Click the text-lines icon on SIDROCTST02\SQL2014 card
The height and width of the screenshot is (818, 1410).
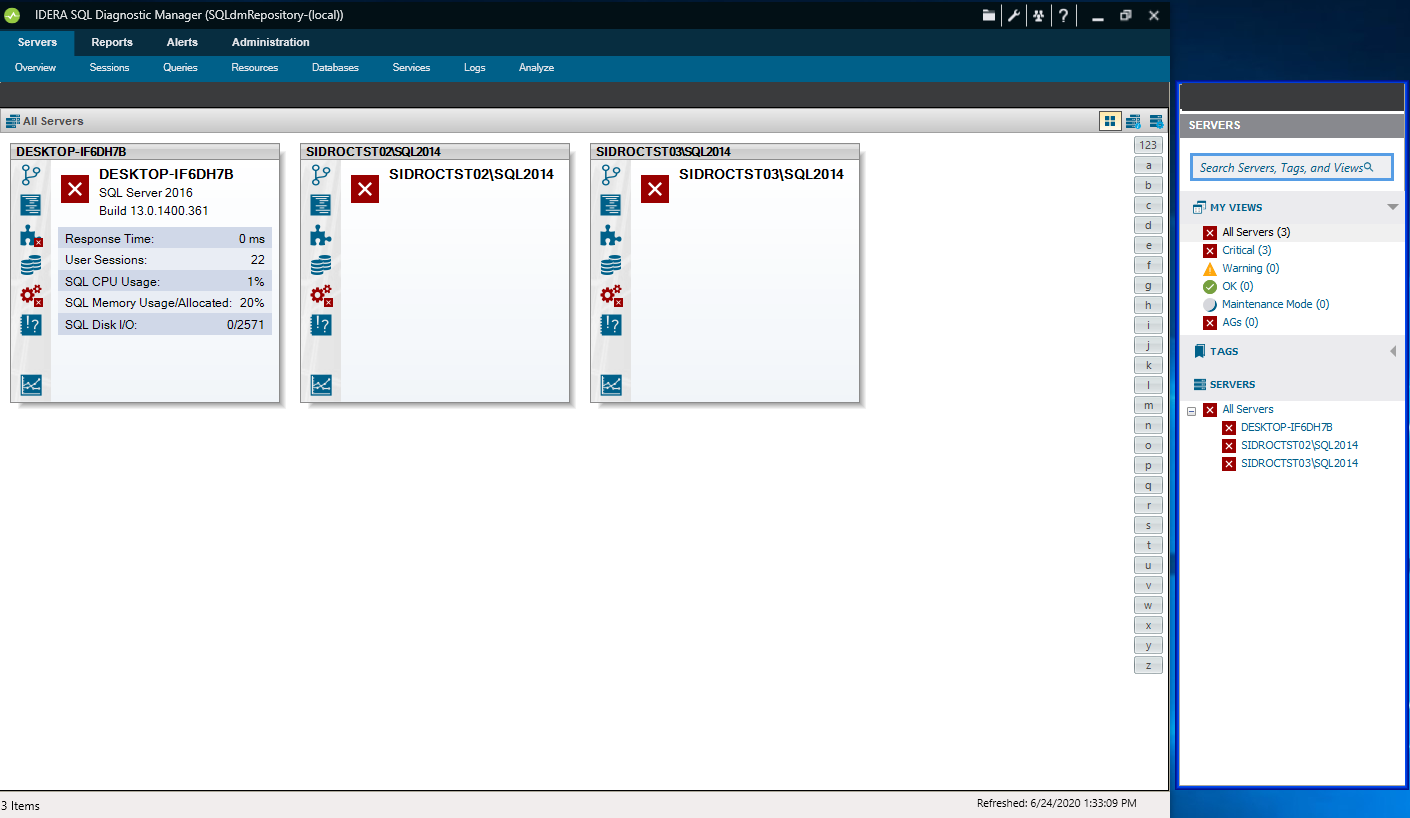(321, 205)
